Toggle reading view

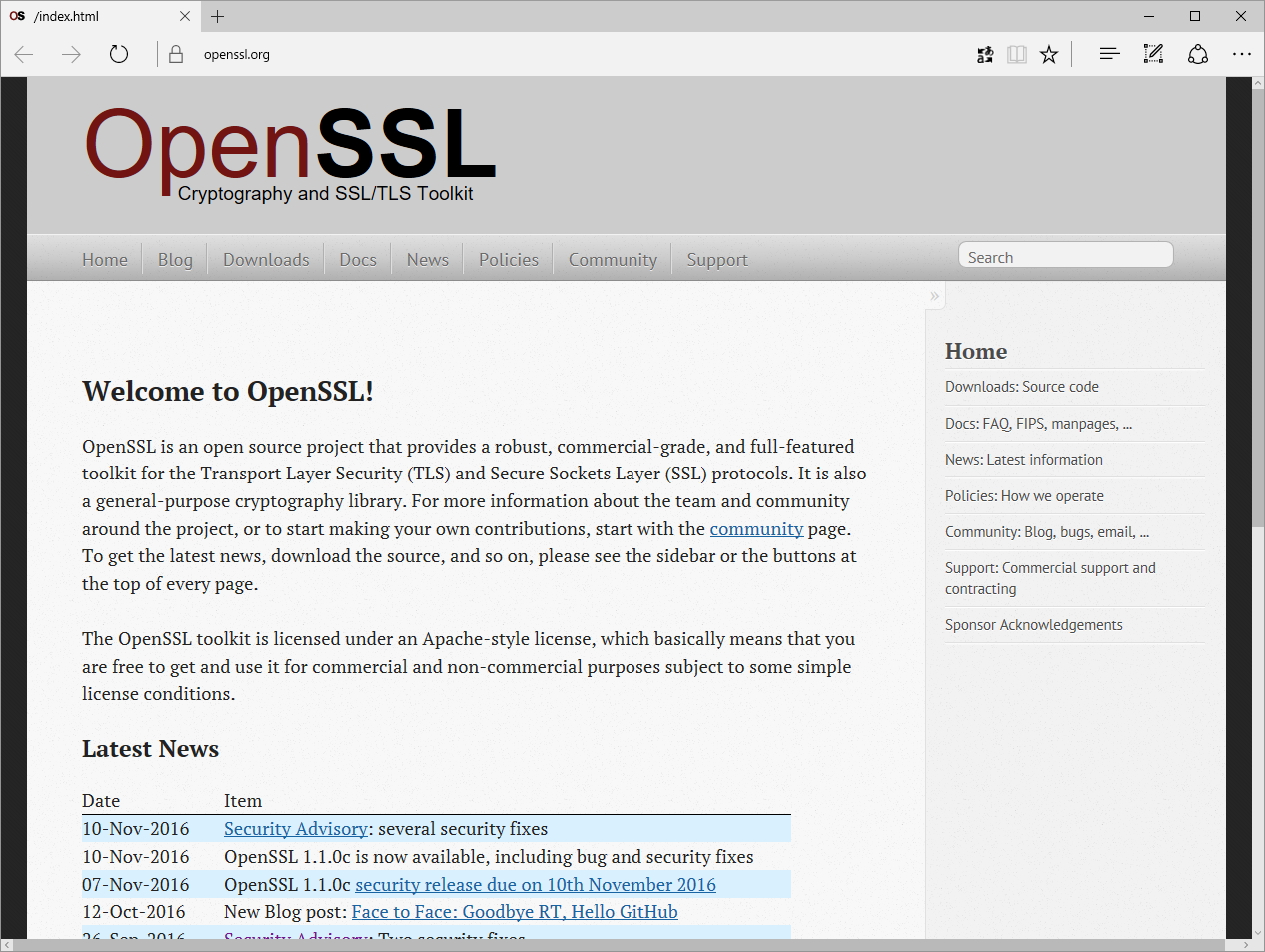click(1017, 54)
